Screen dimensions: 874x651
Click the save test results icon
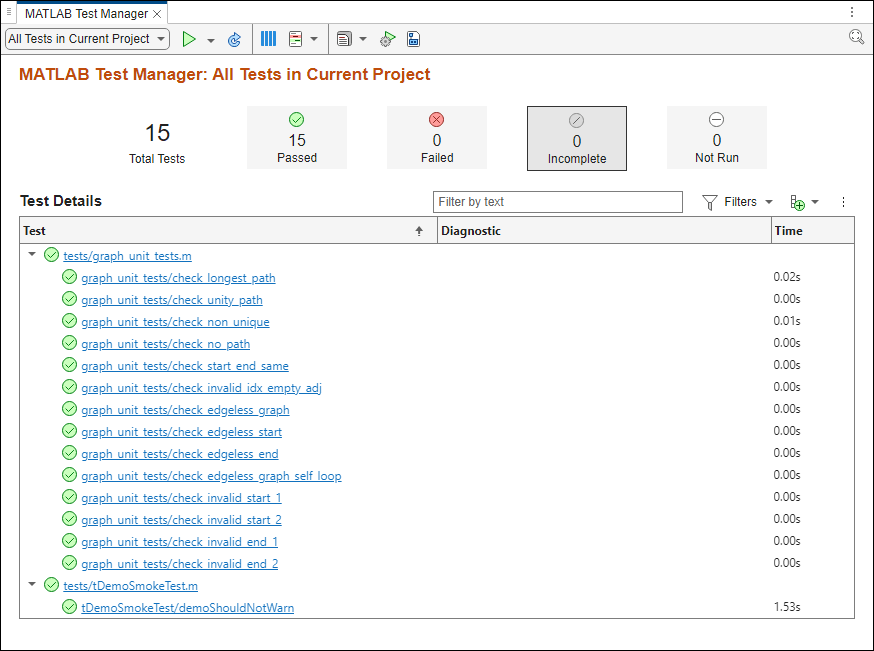coord(414,39)
